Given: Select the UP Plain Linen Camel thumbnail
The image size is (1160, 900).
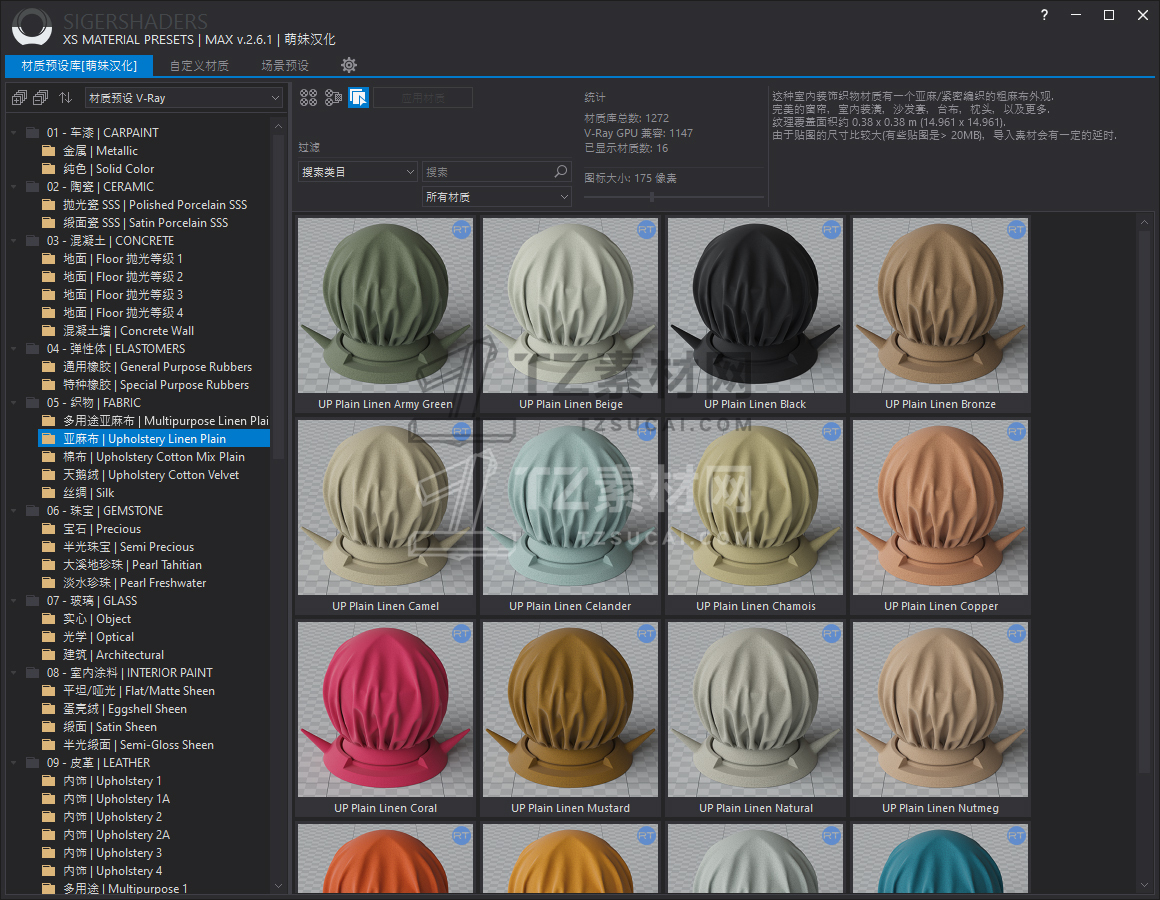Looking at the screenshot, I should pyautogui.click(x=385, y=507).
